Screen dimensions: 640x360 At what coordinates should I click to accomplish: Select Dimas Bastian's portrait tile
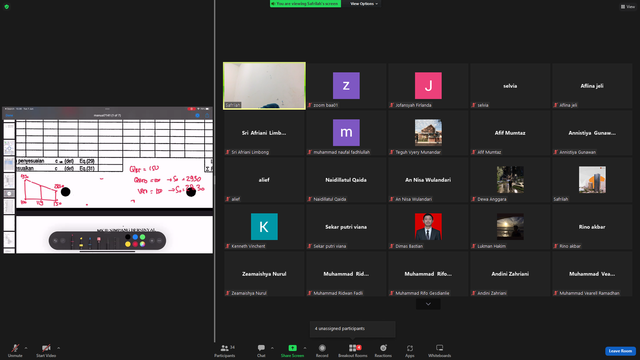[428, 227]
